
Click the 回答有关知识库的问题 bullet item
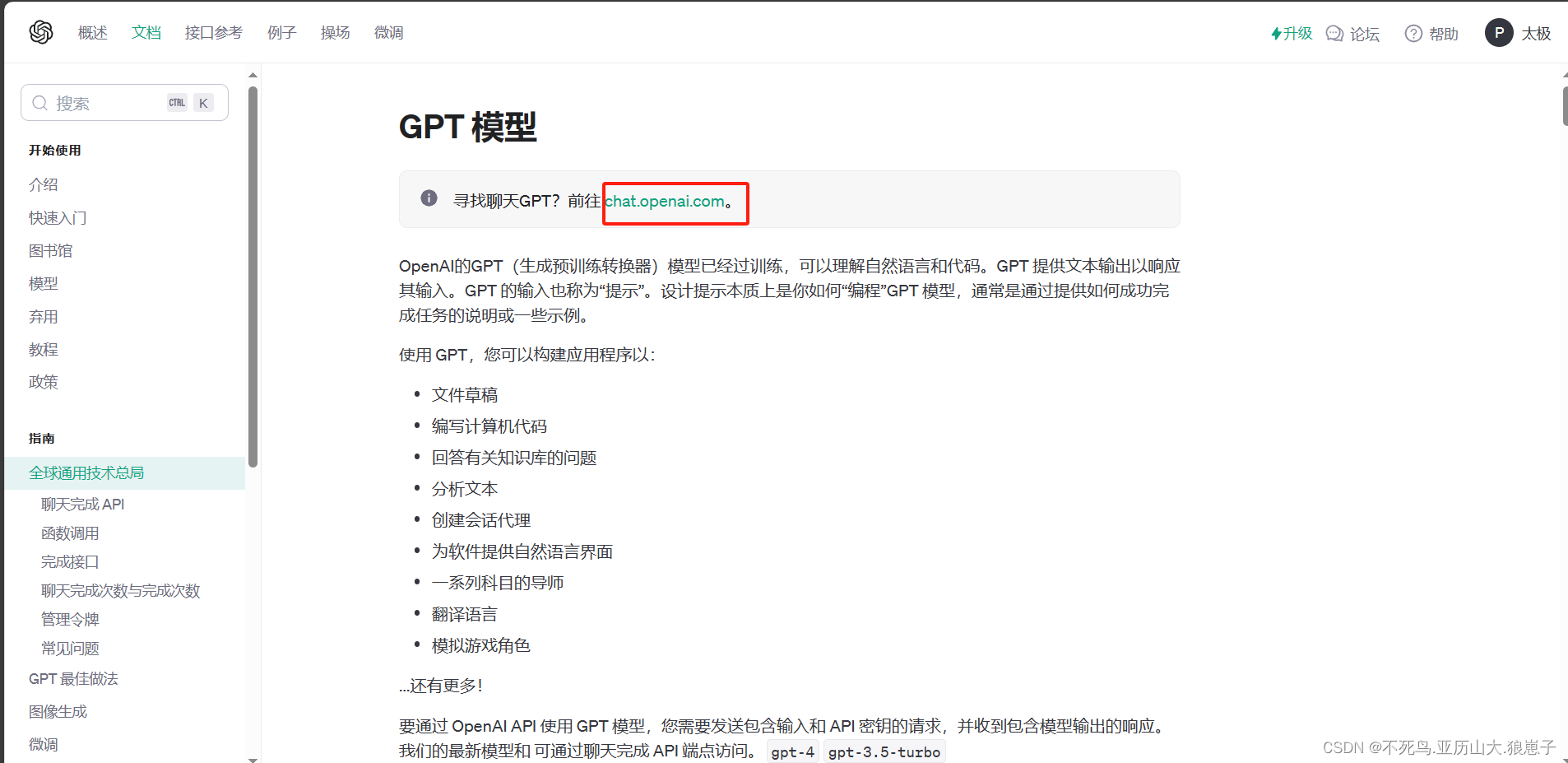[514, 458]
